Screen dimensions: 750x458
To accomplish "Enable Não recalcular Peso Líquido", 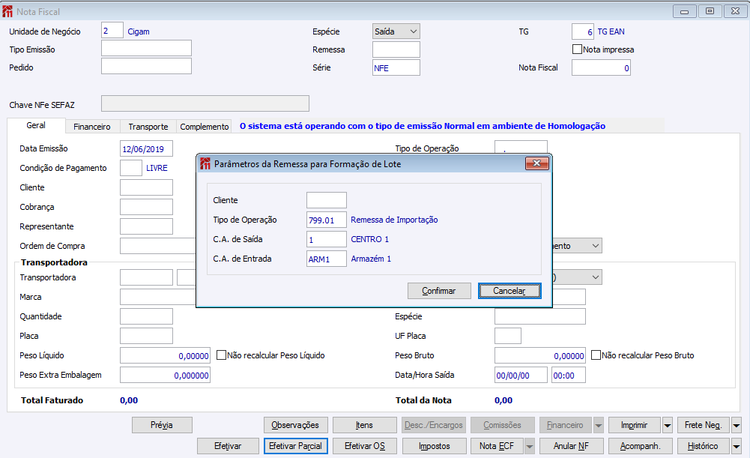I will tap(221, 355).
